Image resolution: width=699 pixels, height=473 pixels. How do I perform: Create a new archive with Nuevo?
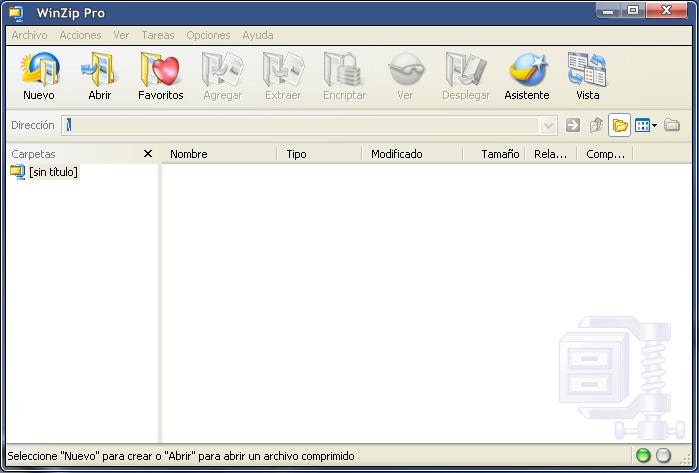(x=39, y=76)
